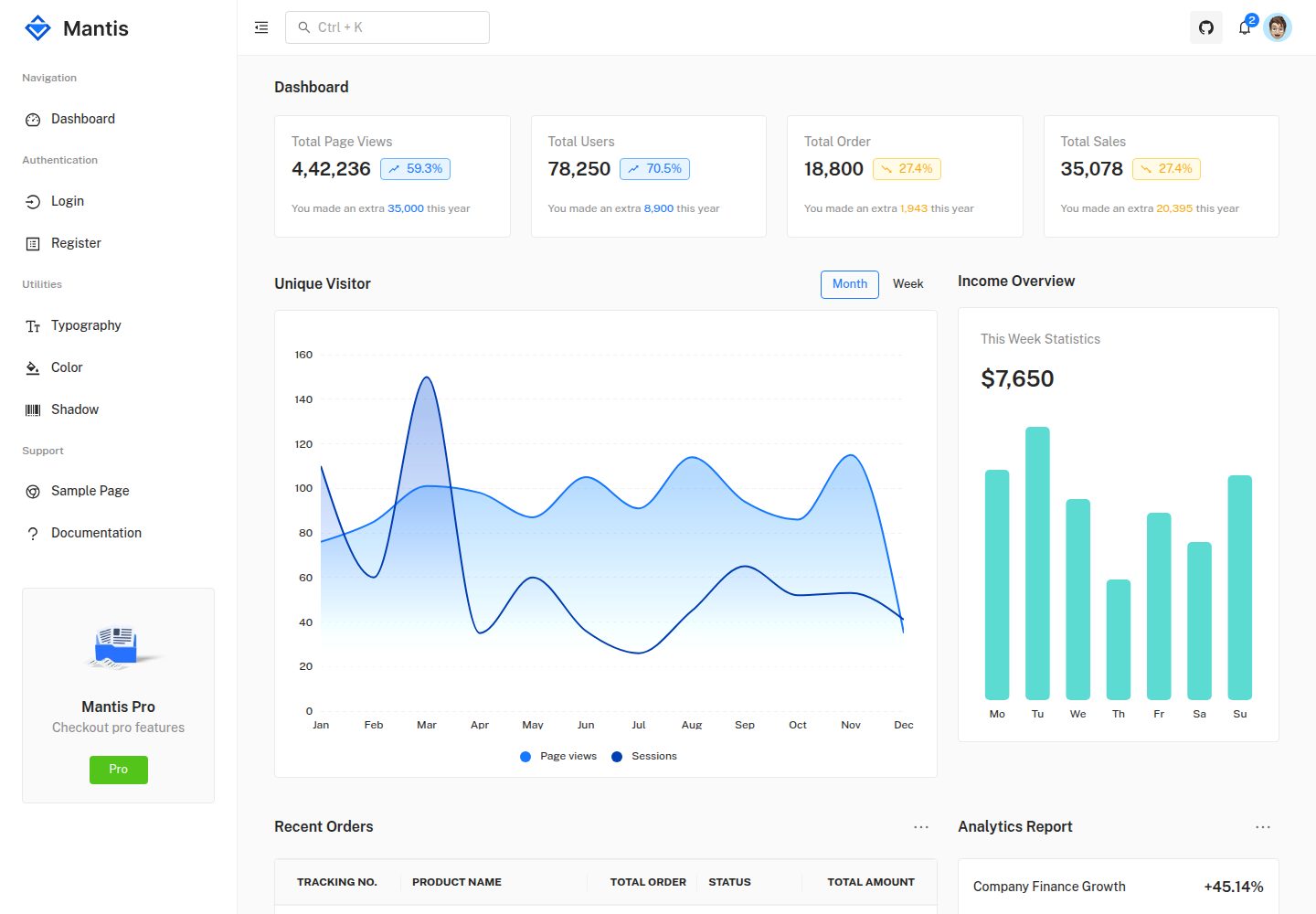Click the 59.3% Total Page Views chip

click(415, 169)
